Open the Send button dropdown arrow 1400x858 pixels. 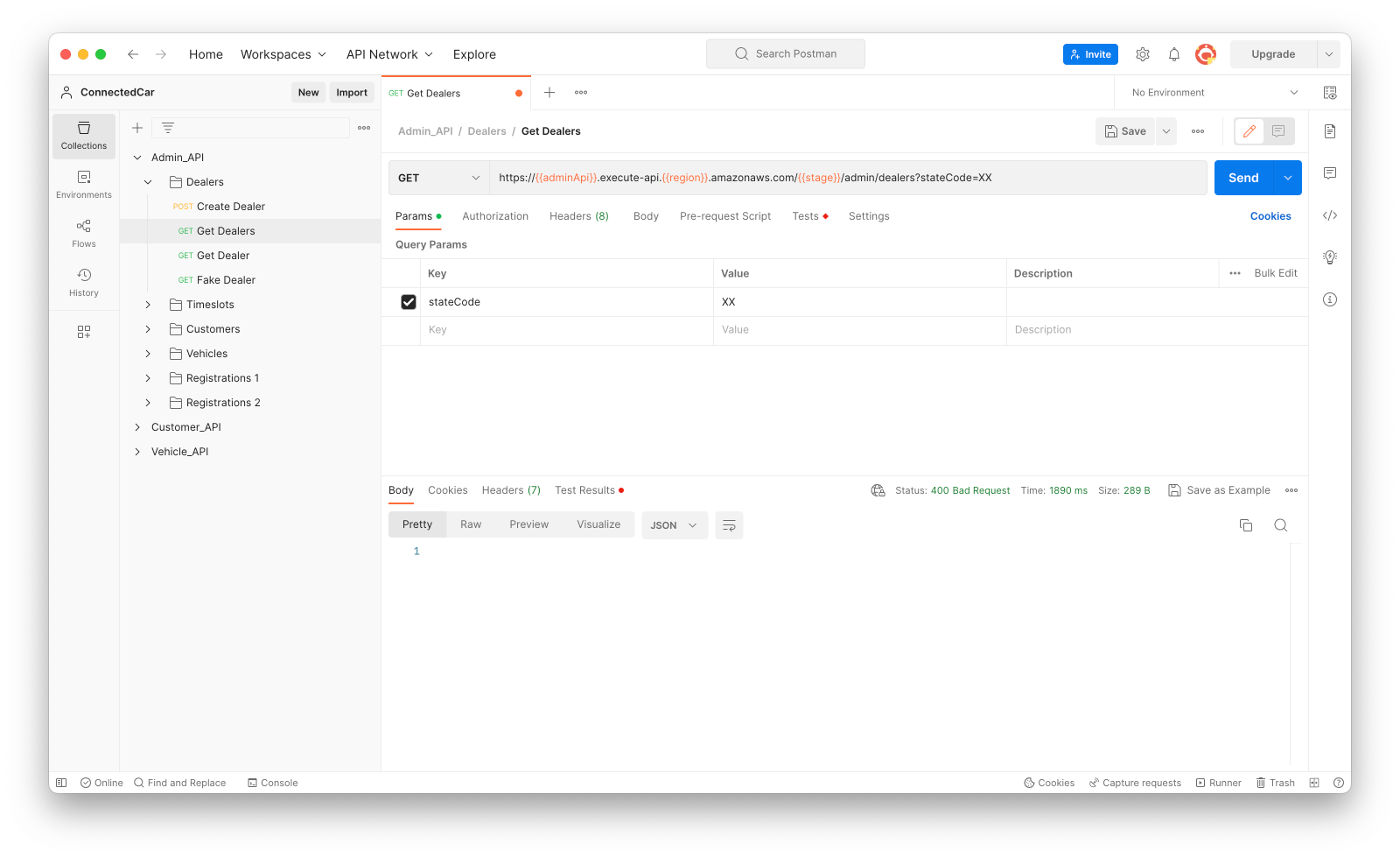pyautogui.click(x=1288, y=178)
